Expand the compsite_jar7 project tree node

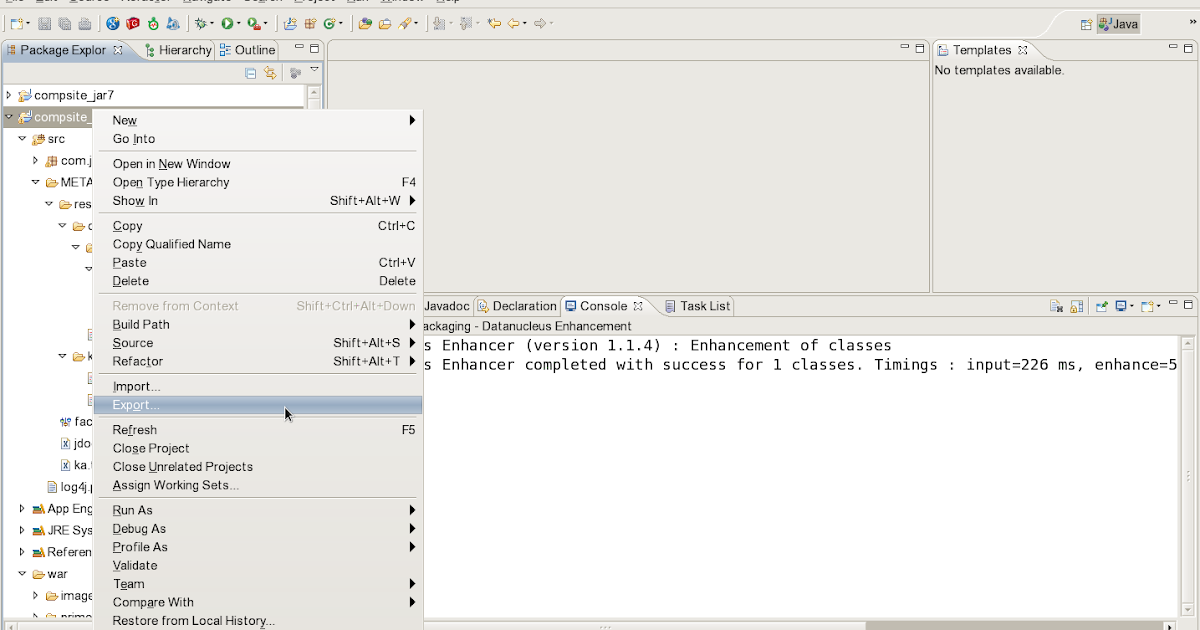pyautogui.click(x=9, y=95)
